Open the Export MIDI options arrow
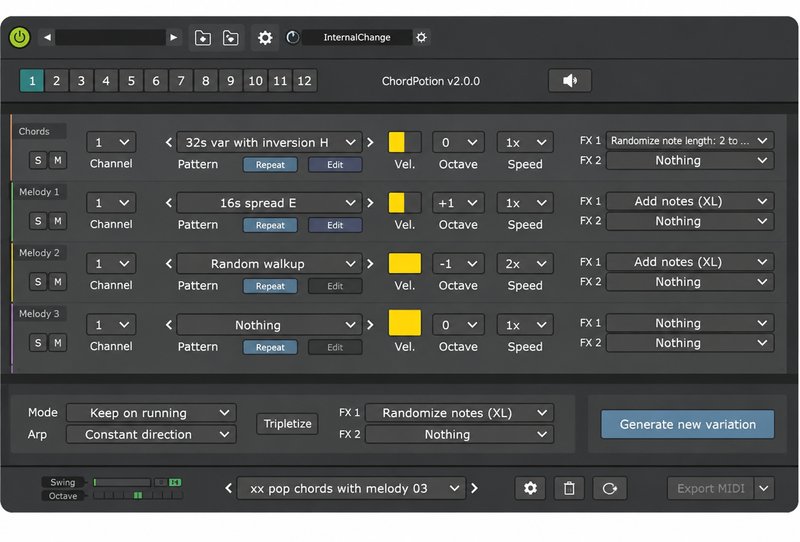The image size is (800, 542). click(764, 488)
